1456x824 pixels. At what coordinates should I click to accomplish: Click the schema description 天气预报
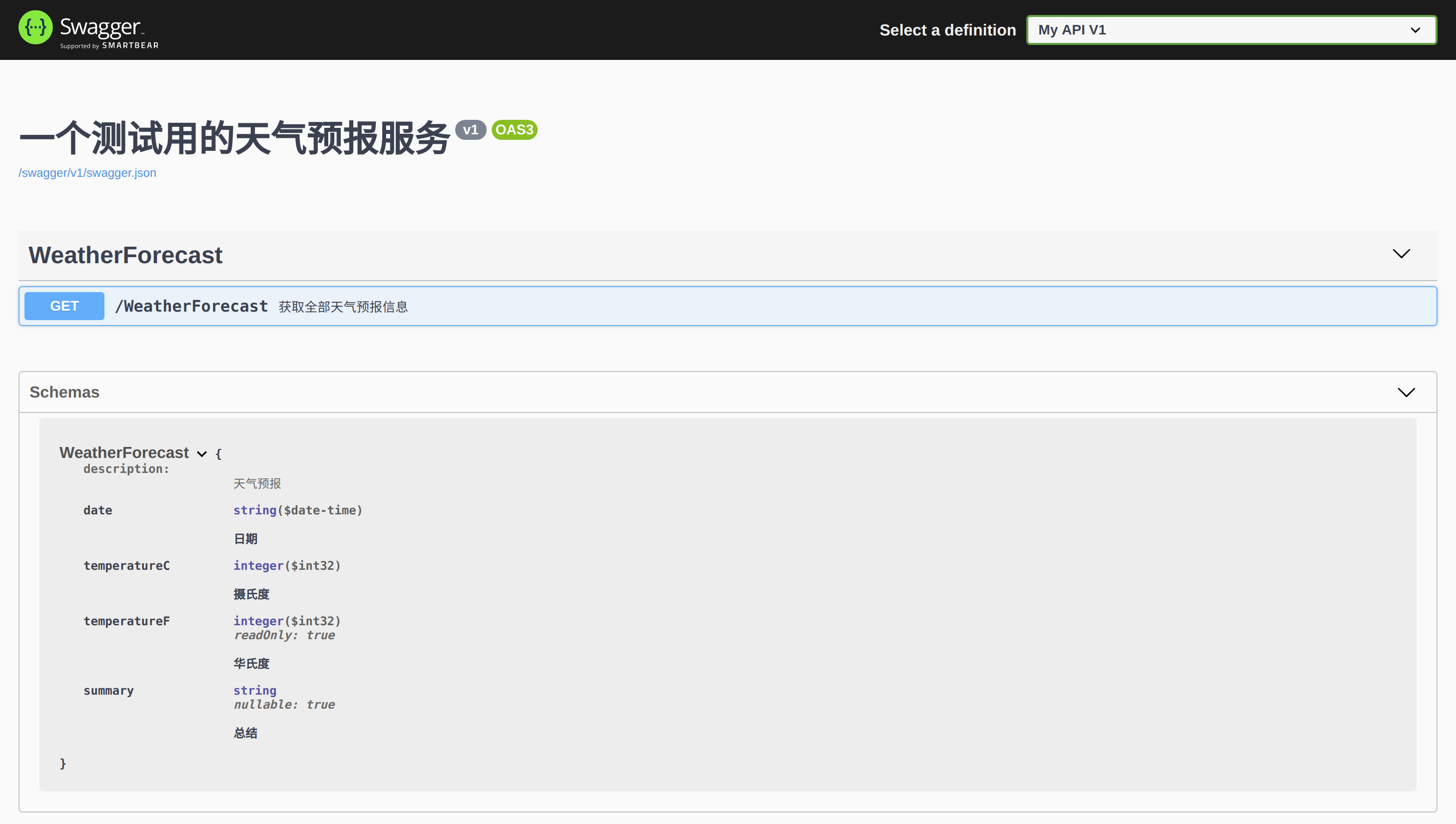point(257,484)
